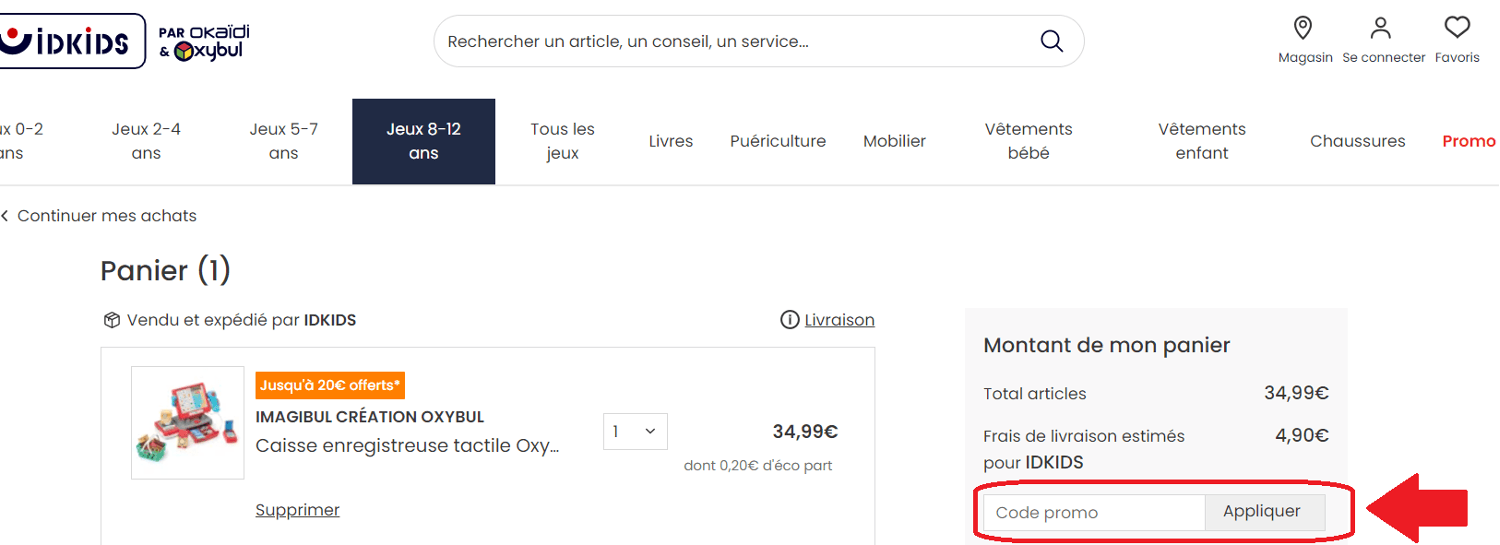
Task: Click the Livraison info icon
Action: coord(789,320)
